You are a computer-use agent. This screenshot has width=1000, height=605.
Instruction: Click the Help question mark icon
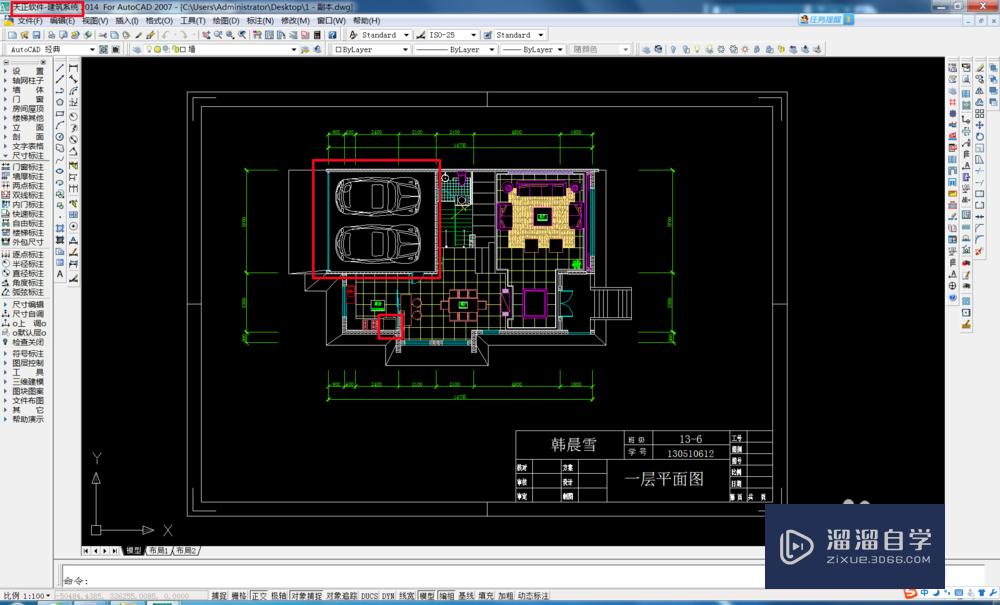coord(332,35)
